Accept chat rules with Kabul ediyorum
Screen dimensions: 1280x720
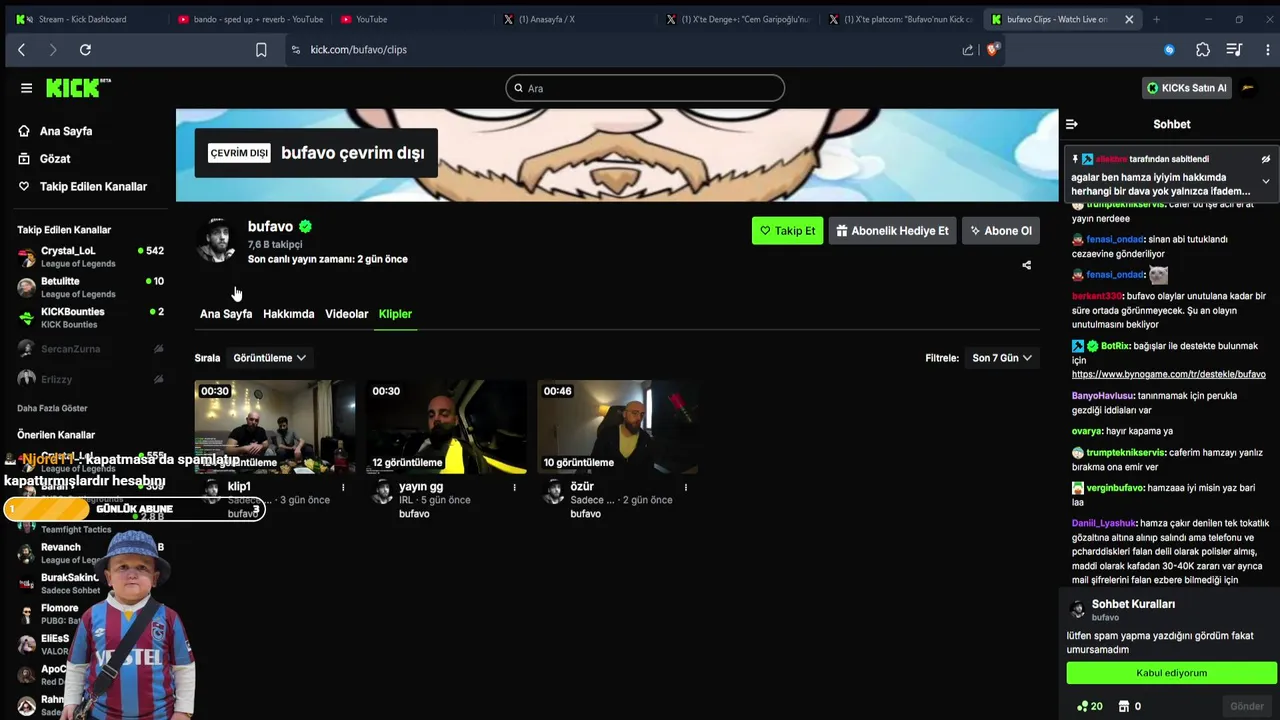click(1171, 673)
